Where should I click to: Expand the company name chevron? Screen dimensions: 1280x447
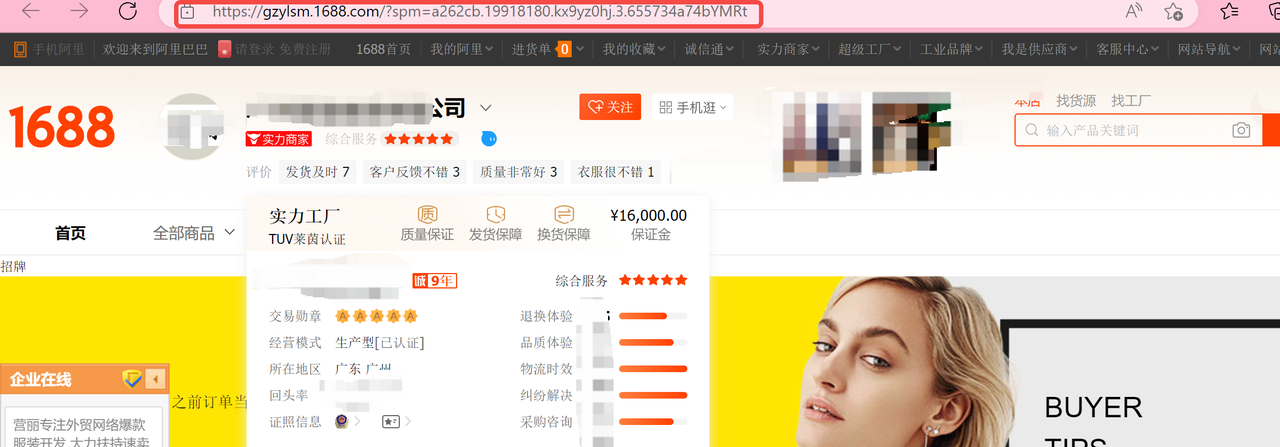click(486, 108)
